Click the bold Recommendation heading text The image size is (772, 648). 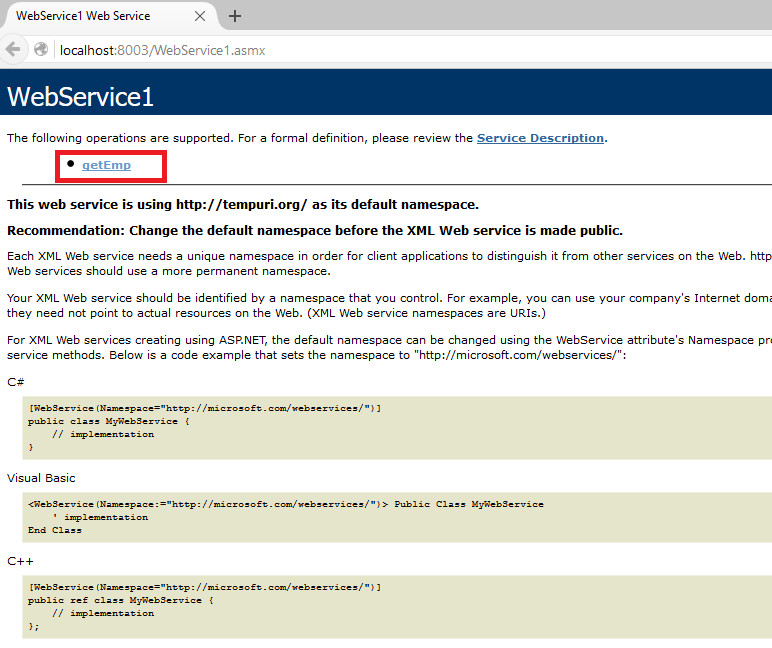pos(315,231)
